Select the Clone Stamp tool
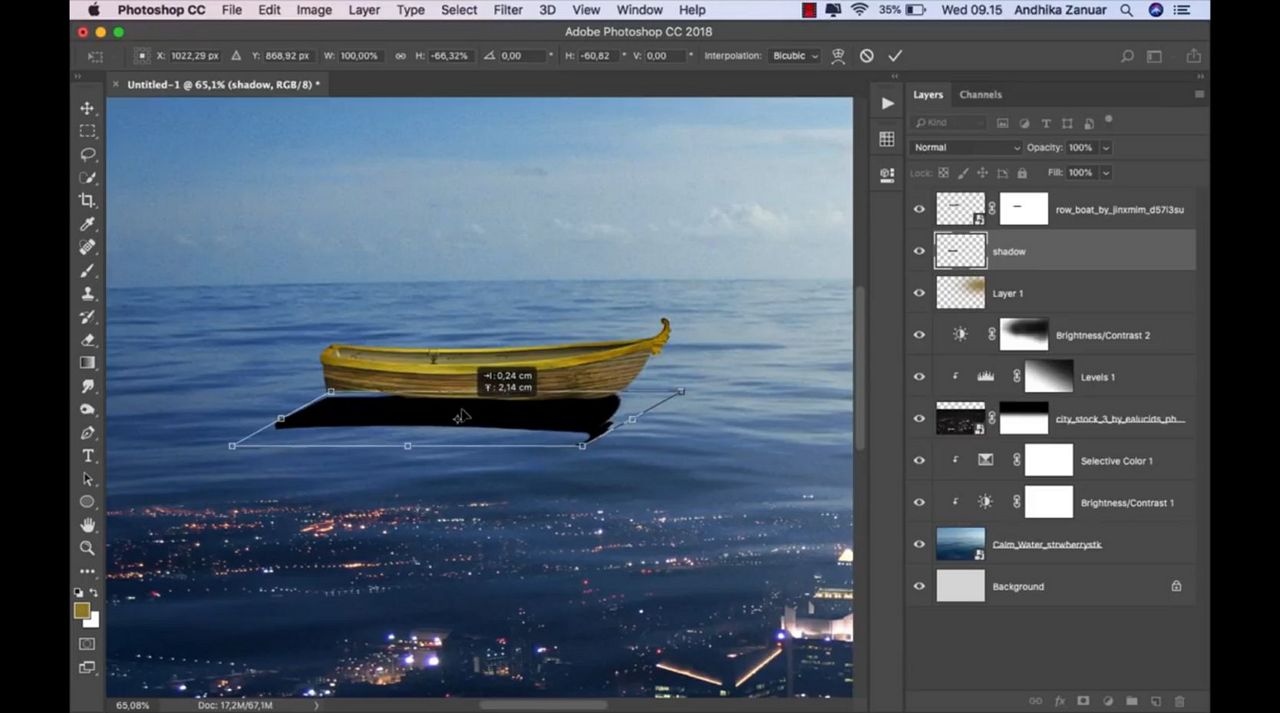The image size is (1280, 713). click(x=88, y=293)
